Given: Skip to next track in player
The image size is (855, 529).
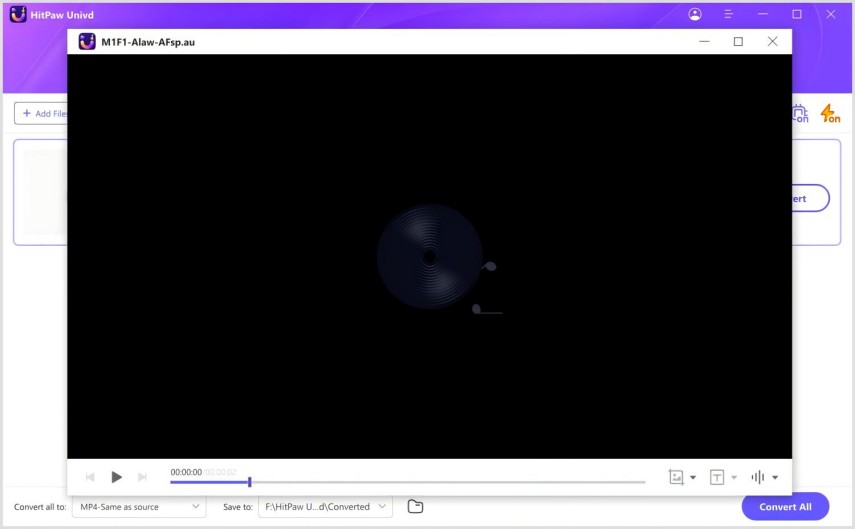Looking at the screenshot, I should 142,477.
